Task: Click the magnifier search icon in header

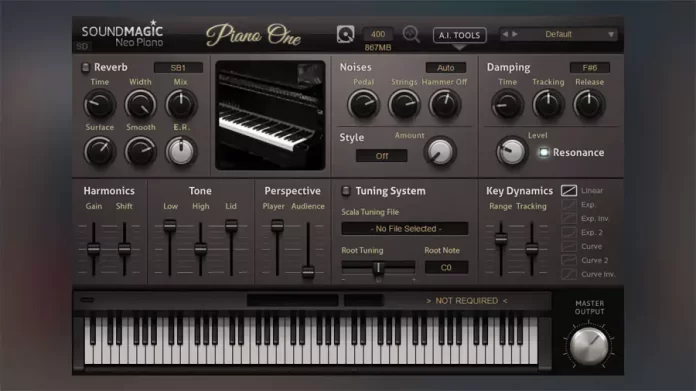Action: tap(411, 34)
